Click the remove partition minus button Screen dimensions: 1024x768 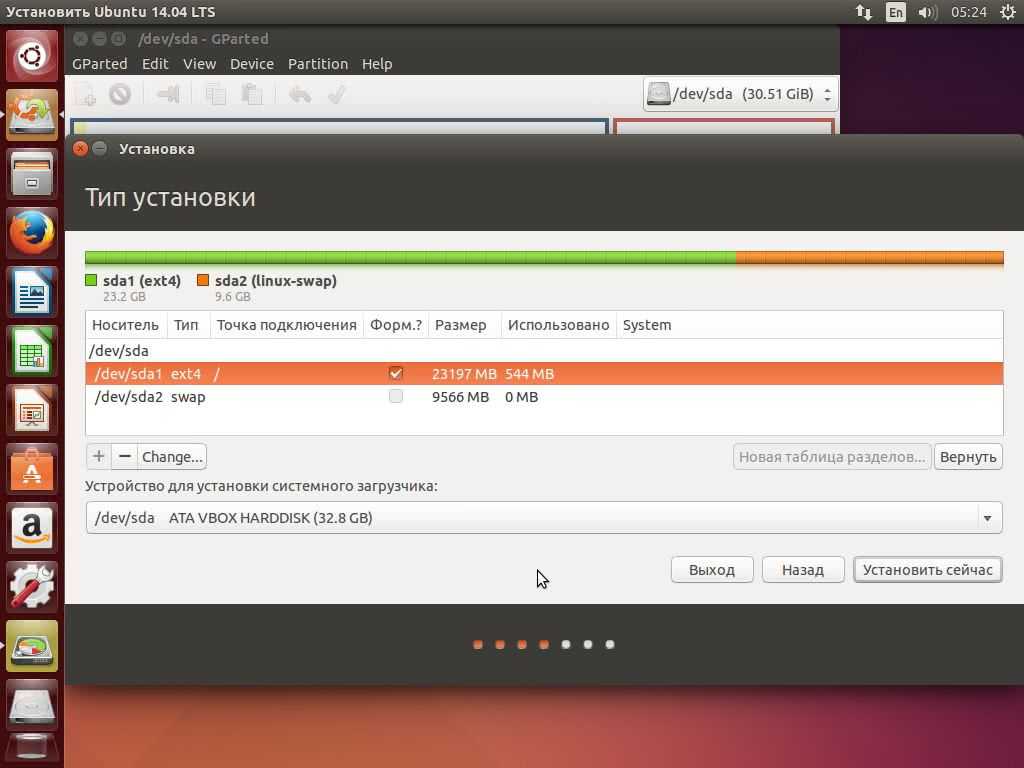[x=124, y=457]
